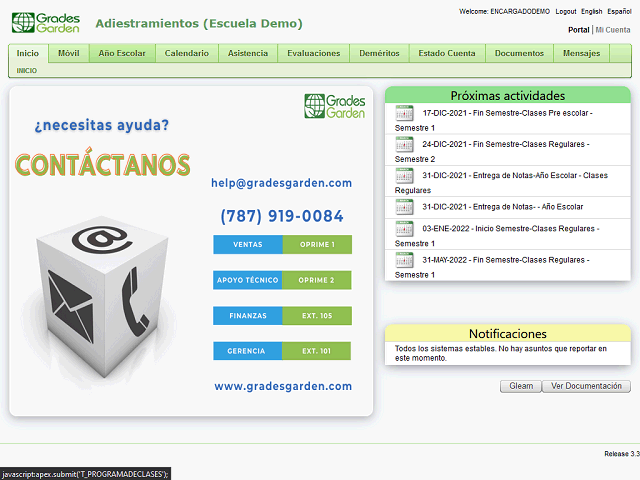Open calendar icon for 31-MAY-2022 activity

click(x=404, y=260)
